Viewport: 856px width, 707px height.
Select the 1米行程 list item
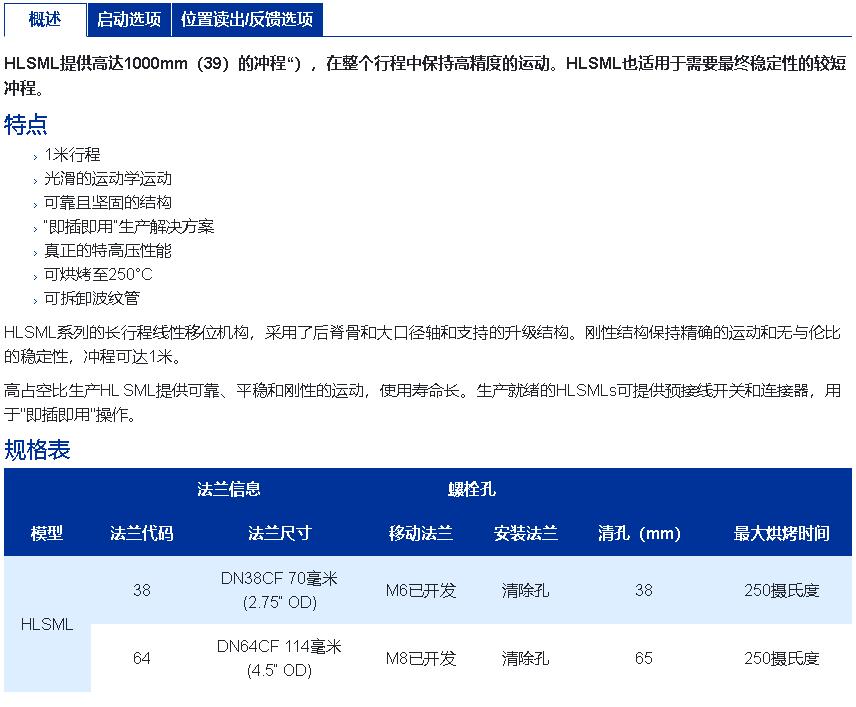click(x=72, y=155)
